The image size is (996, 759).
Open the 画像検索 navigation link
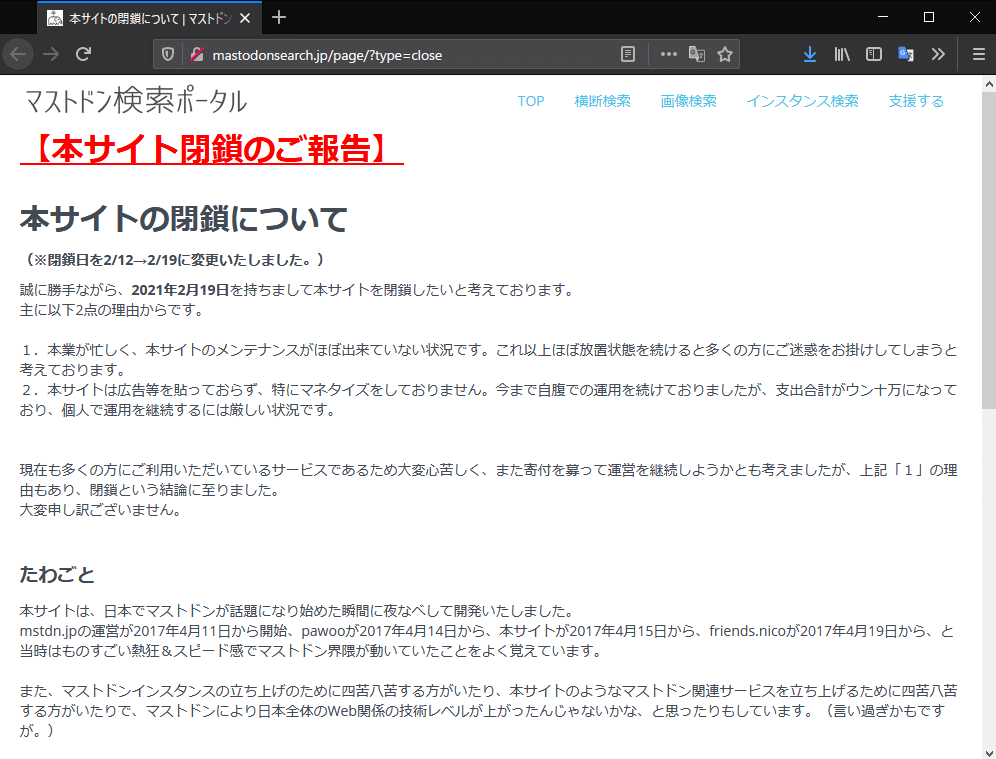click(688, 101)
